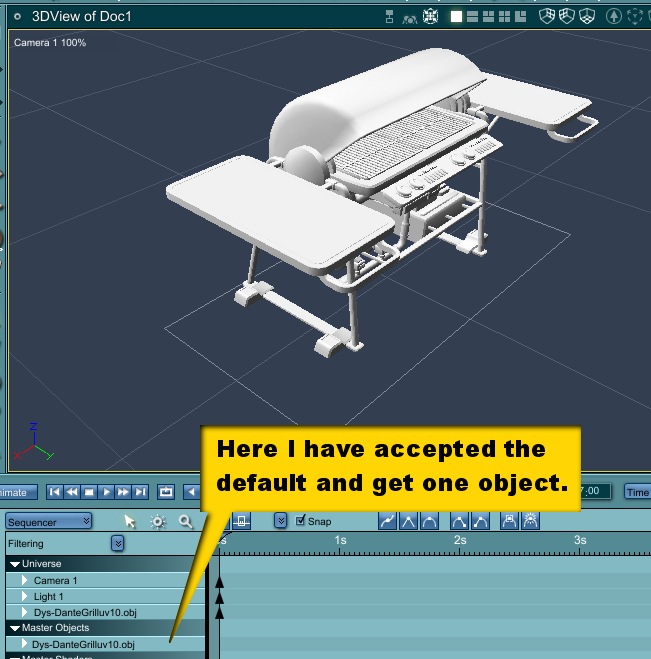Click the upward arrow circle icon
Viewport: 651px width, 659px height.
tap(613, 16)
